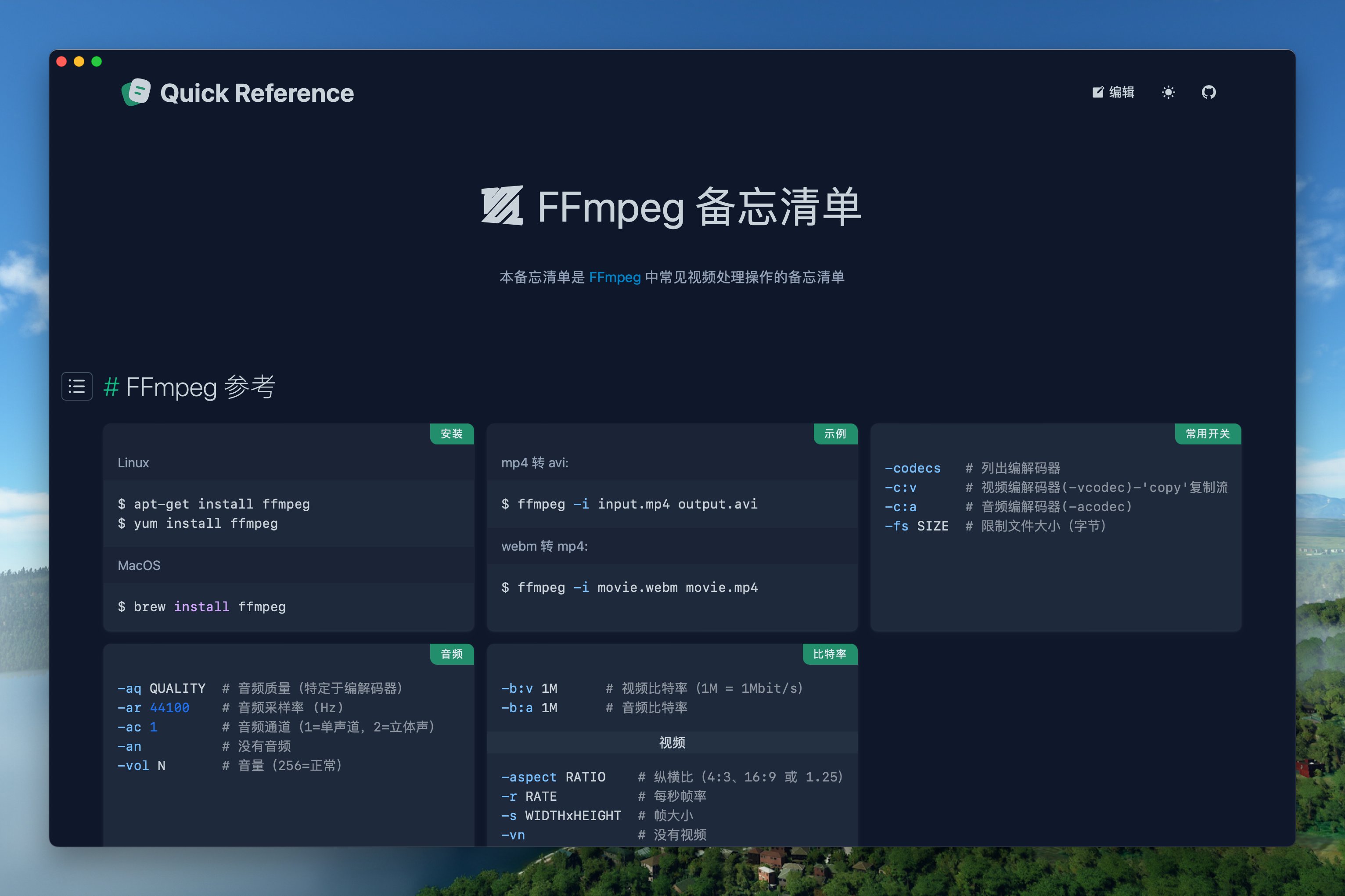The image size is (1345, 896).
Task: Click the yum install ffmpeg command
Action: pos(198,523)
